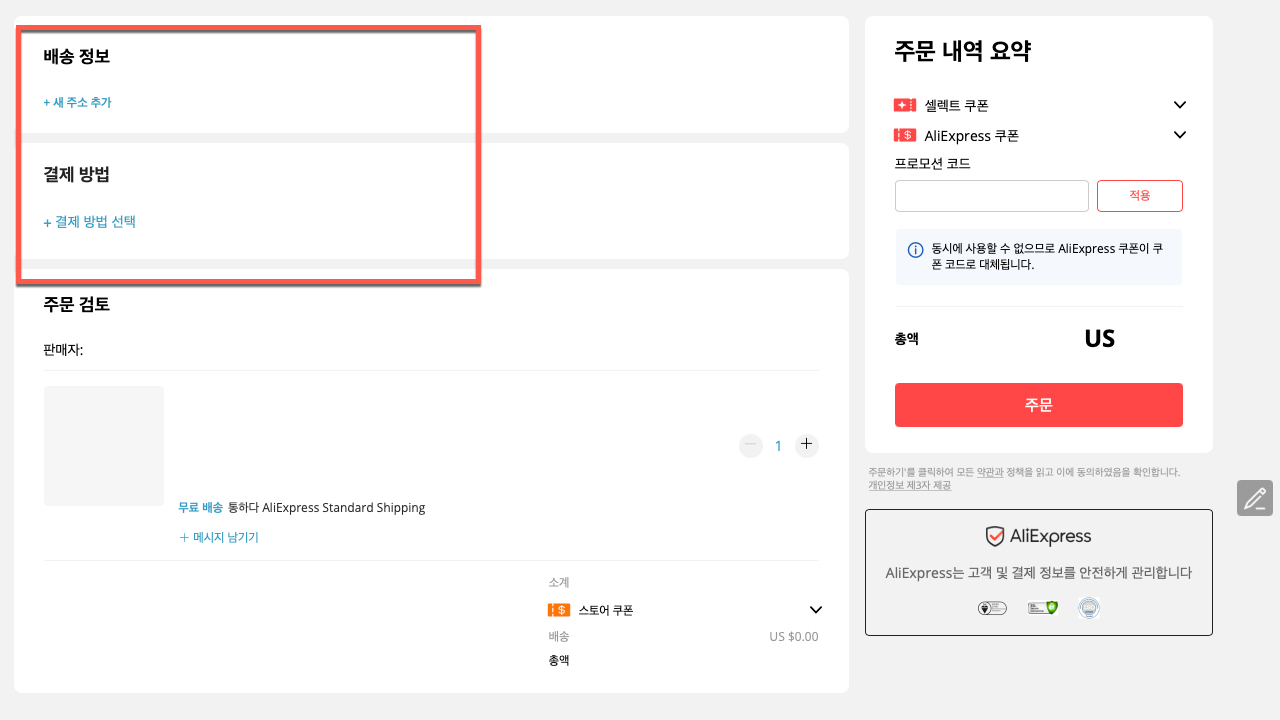Viewport: 1280px width, 720px height.
Task: Click the '주문 검토' heading
Action: pos(76,305)
